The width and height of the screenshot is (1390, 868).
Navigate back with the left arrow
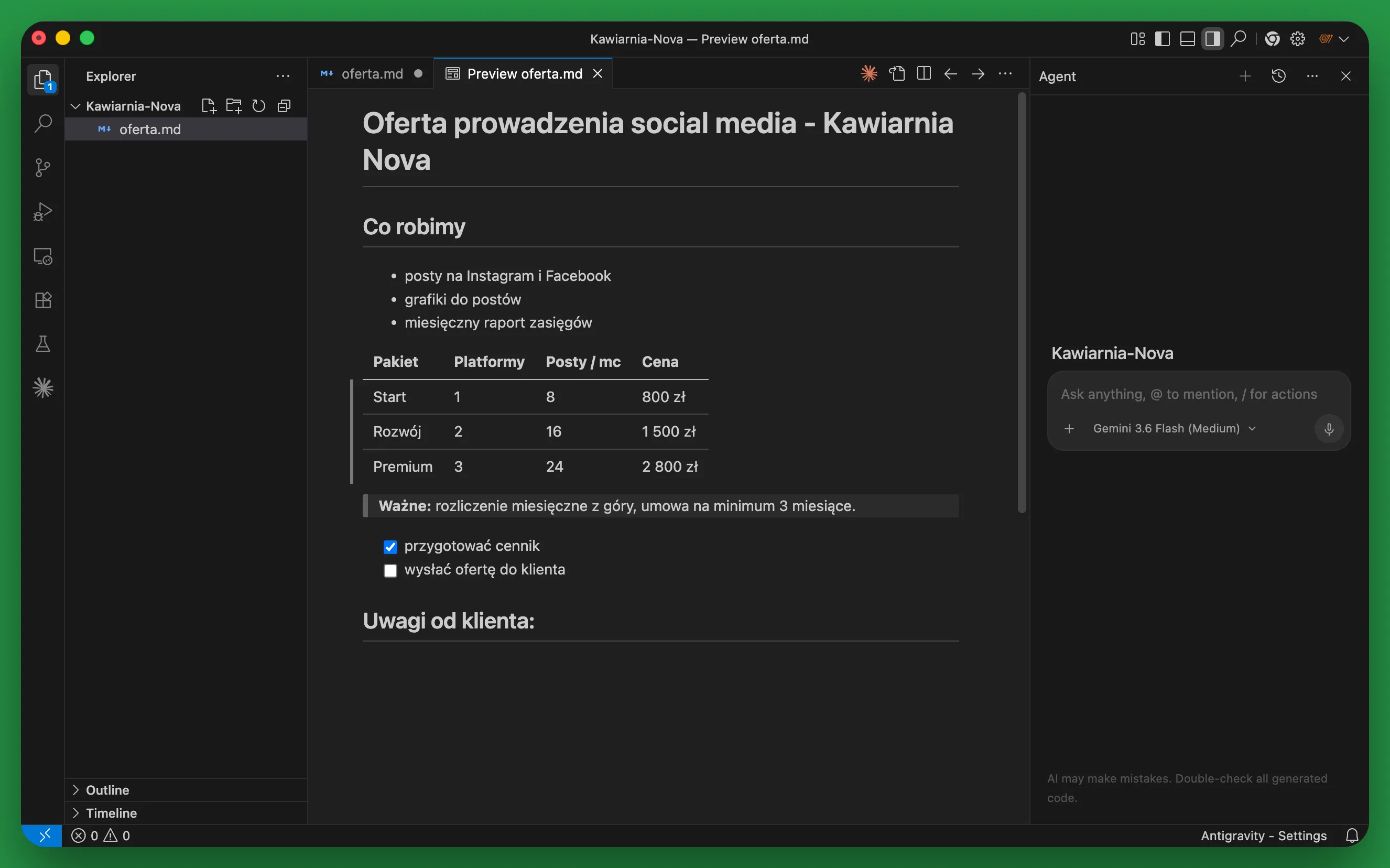tap(950, 73)
